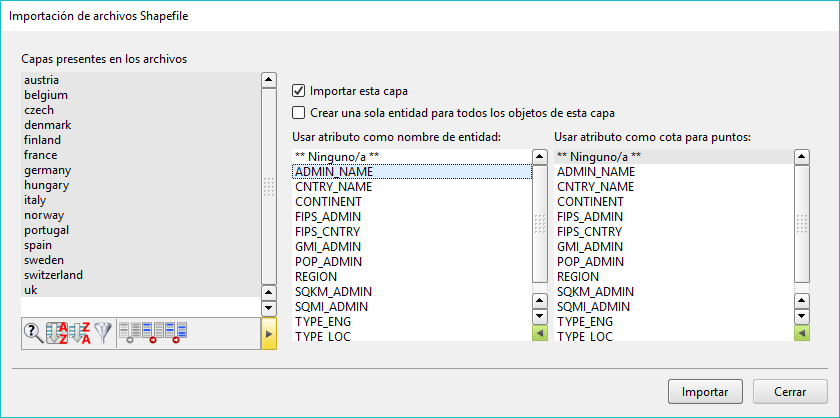Uncheck 'Importar esta capa' checkbox
840x418 pixels.
tap(298, 91)
